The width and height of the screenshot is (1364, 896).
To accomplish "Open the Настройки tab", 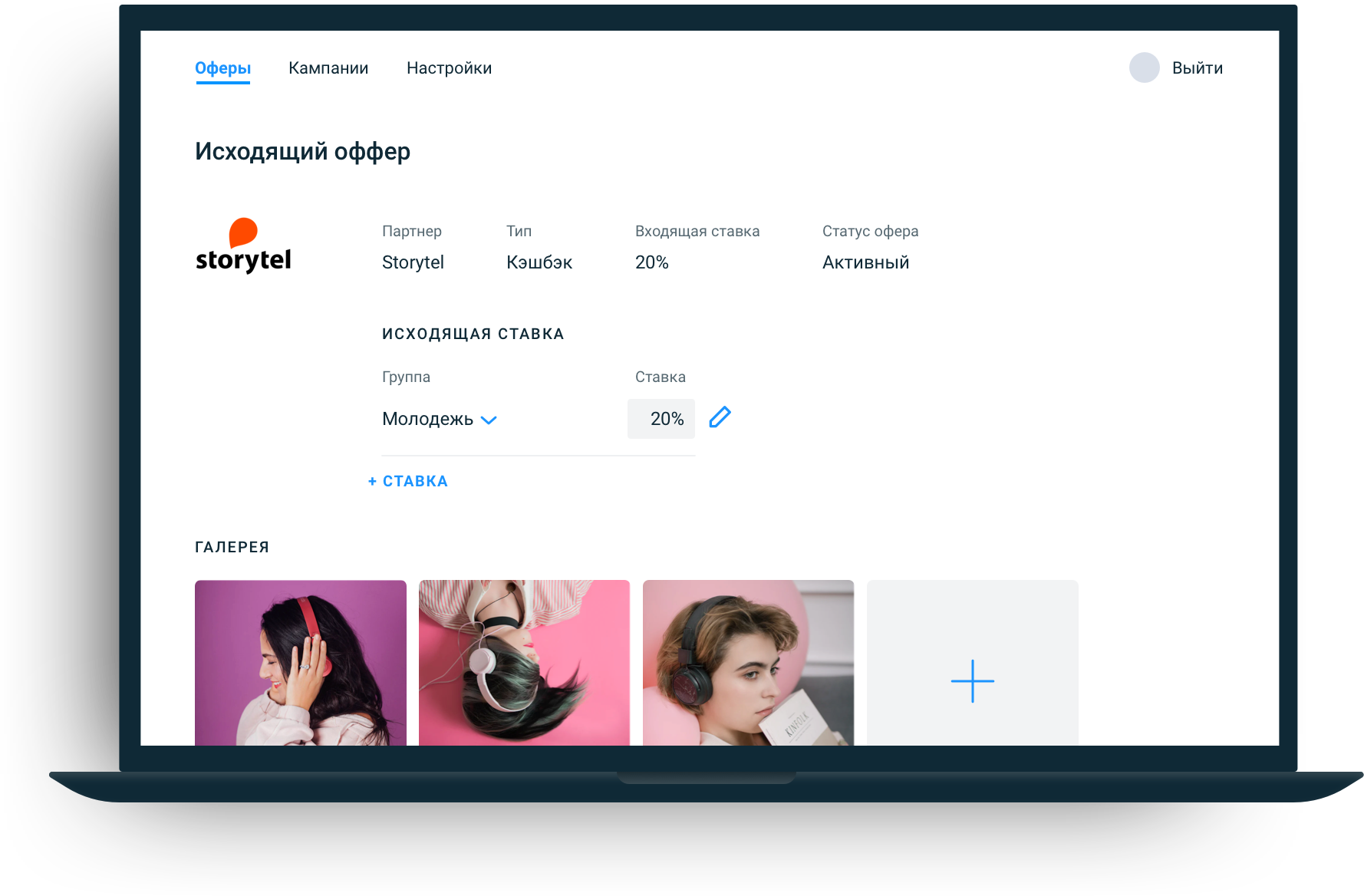I will (449, 68).
